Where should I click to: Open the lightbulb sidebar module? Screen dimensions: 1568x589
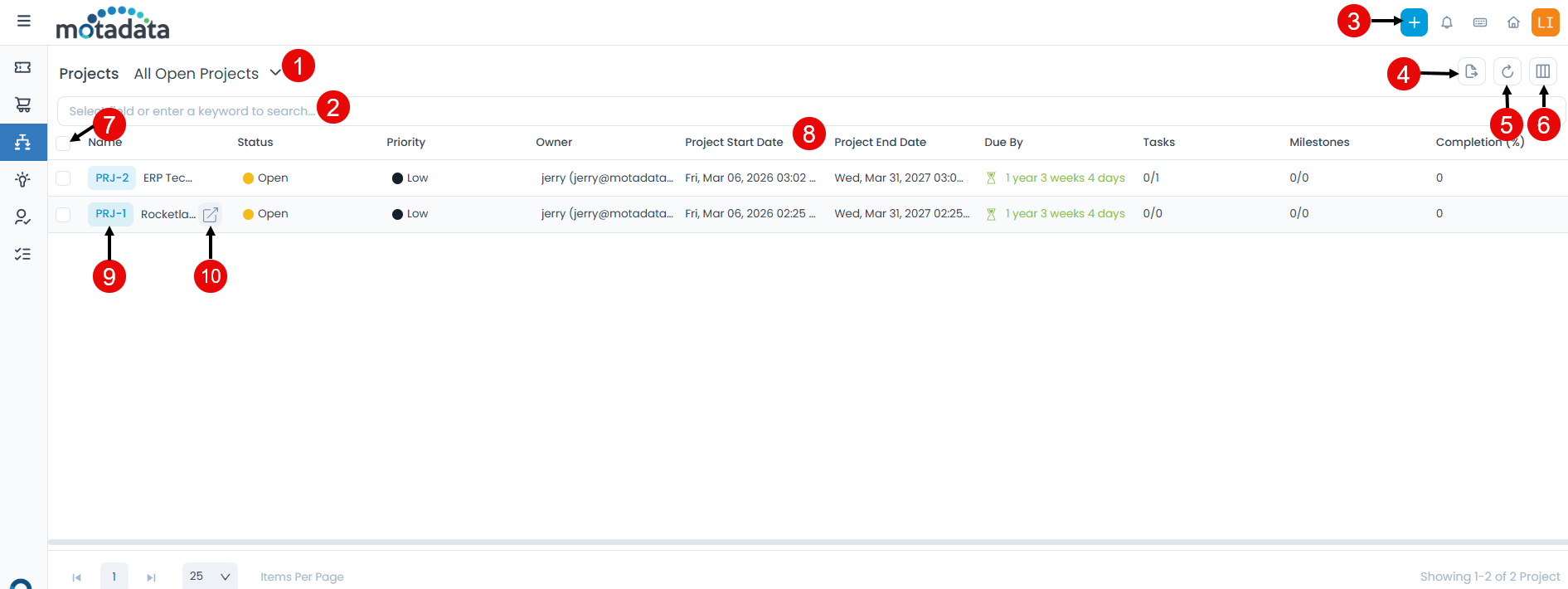point(23,179)
